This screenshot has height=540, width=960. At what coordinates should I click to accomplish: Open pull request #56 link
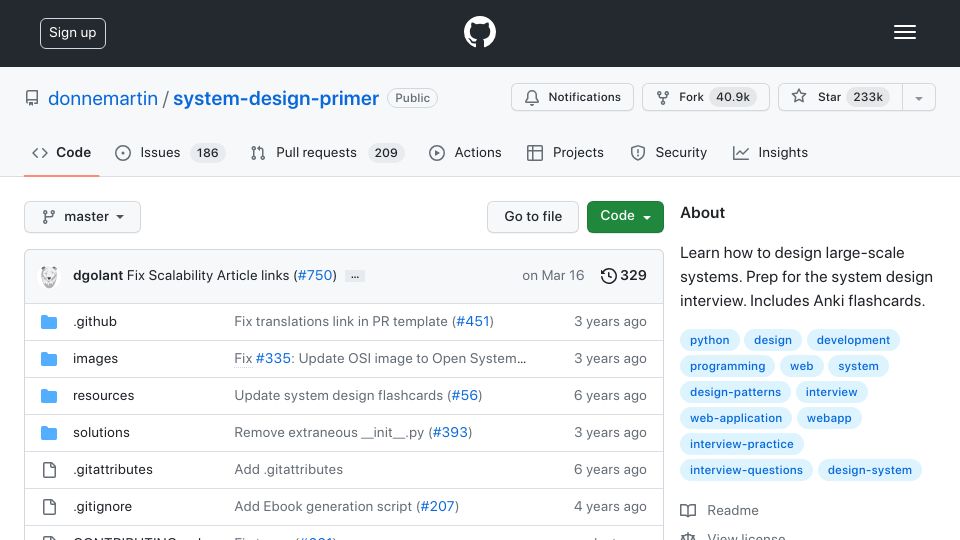(x=465, y=396)
